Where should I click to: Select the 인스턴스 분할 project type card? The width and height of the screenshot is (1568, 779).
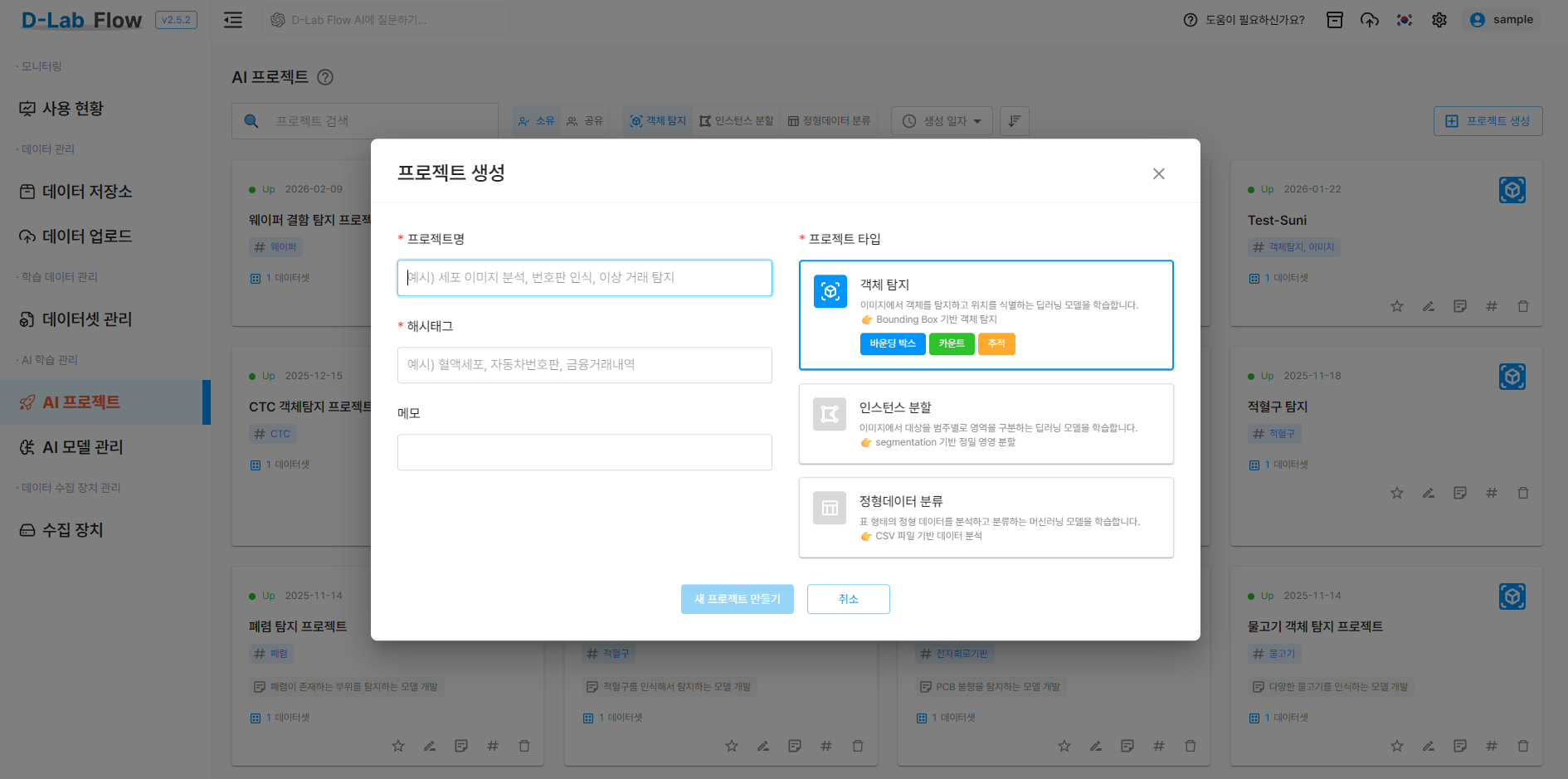pos(986,424)
